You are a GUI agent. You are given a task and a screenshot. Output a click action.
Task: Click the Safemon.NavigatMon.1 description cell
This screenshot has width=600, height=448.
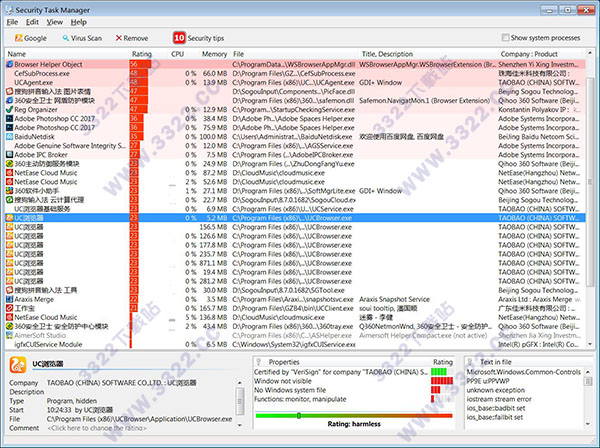(x=424, y=101)
